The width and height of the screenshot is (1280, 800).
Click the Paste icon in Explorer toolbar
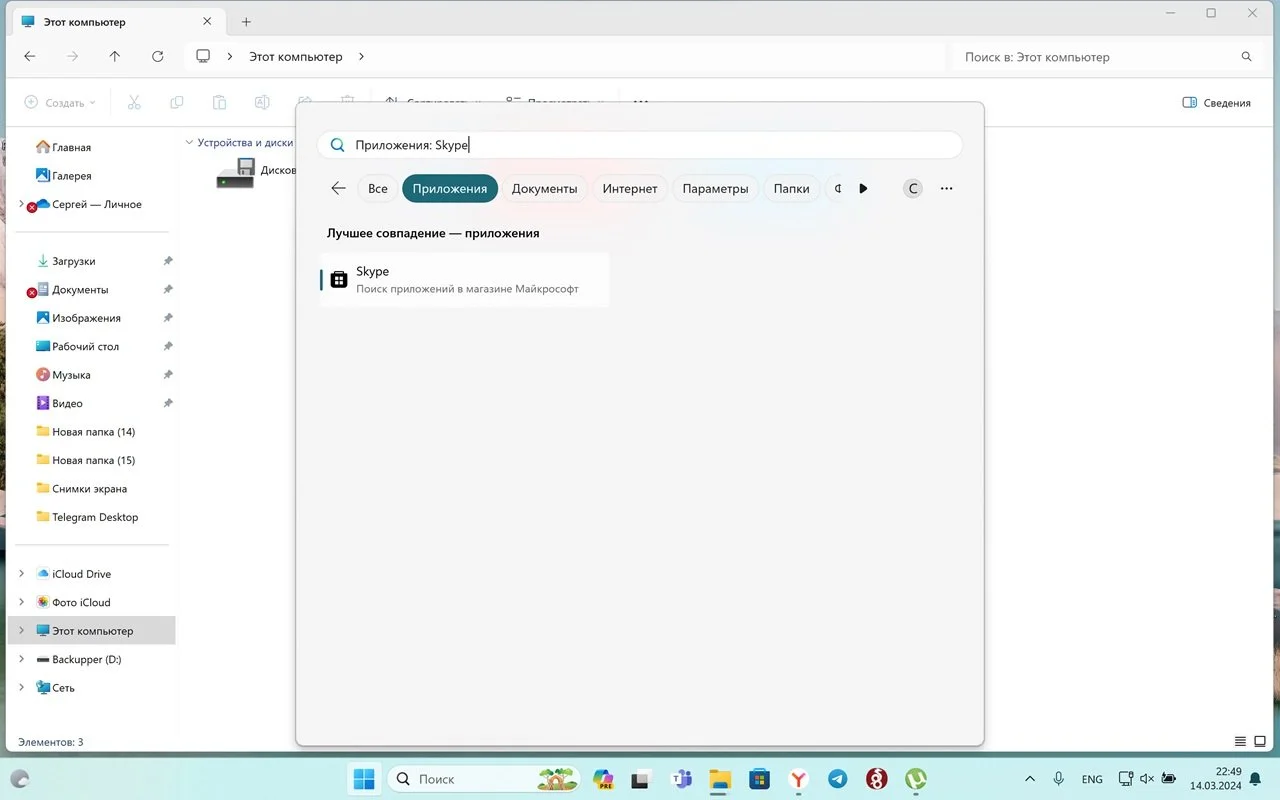click(219, 102)
